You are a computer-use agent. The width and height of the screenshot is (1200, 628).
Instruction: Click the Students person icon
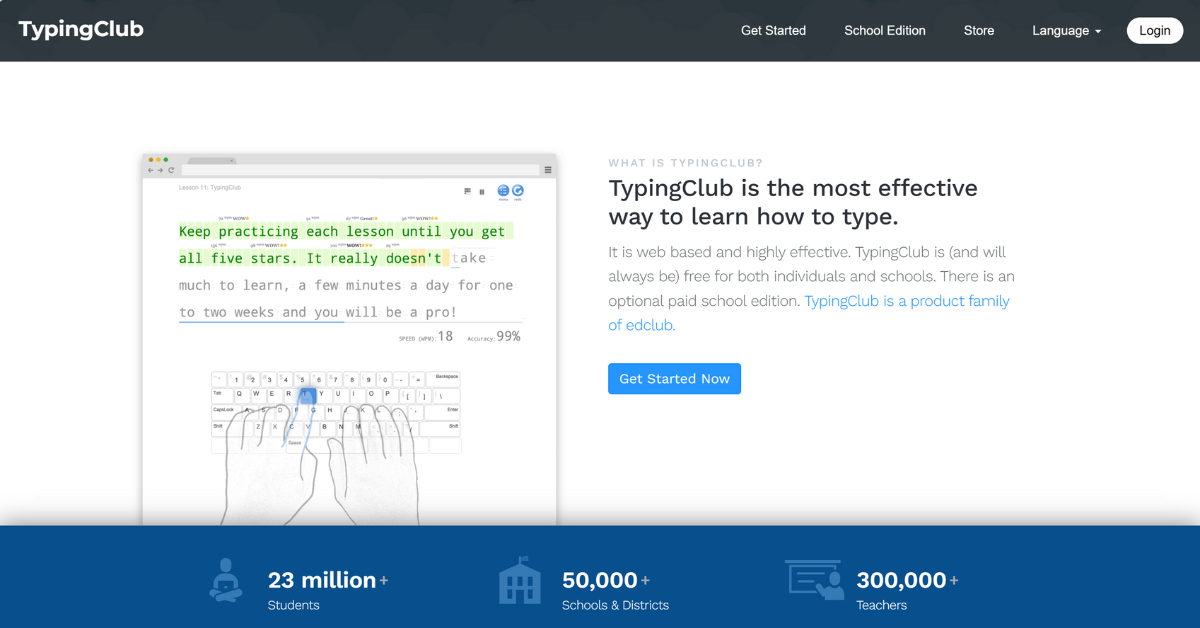click(x=226, y=580)
